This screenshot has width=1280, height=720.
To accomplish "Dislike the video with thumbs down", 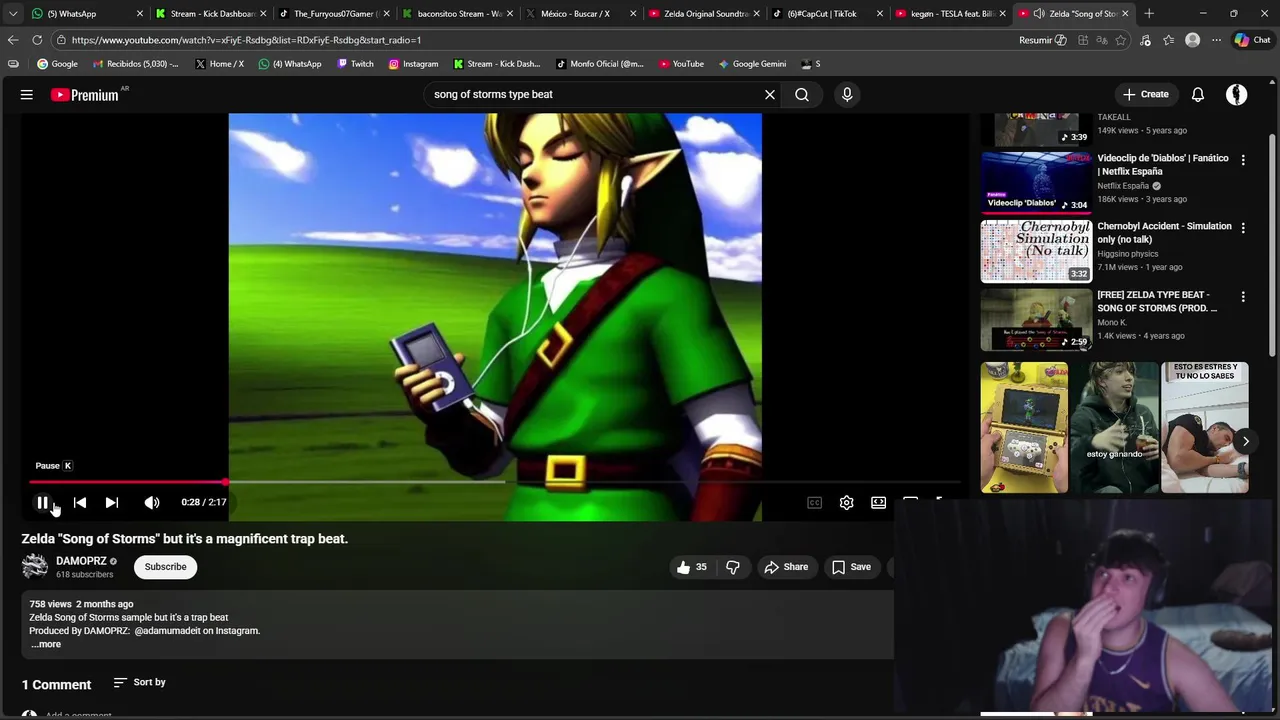I will (x=733, y=567).
